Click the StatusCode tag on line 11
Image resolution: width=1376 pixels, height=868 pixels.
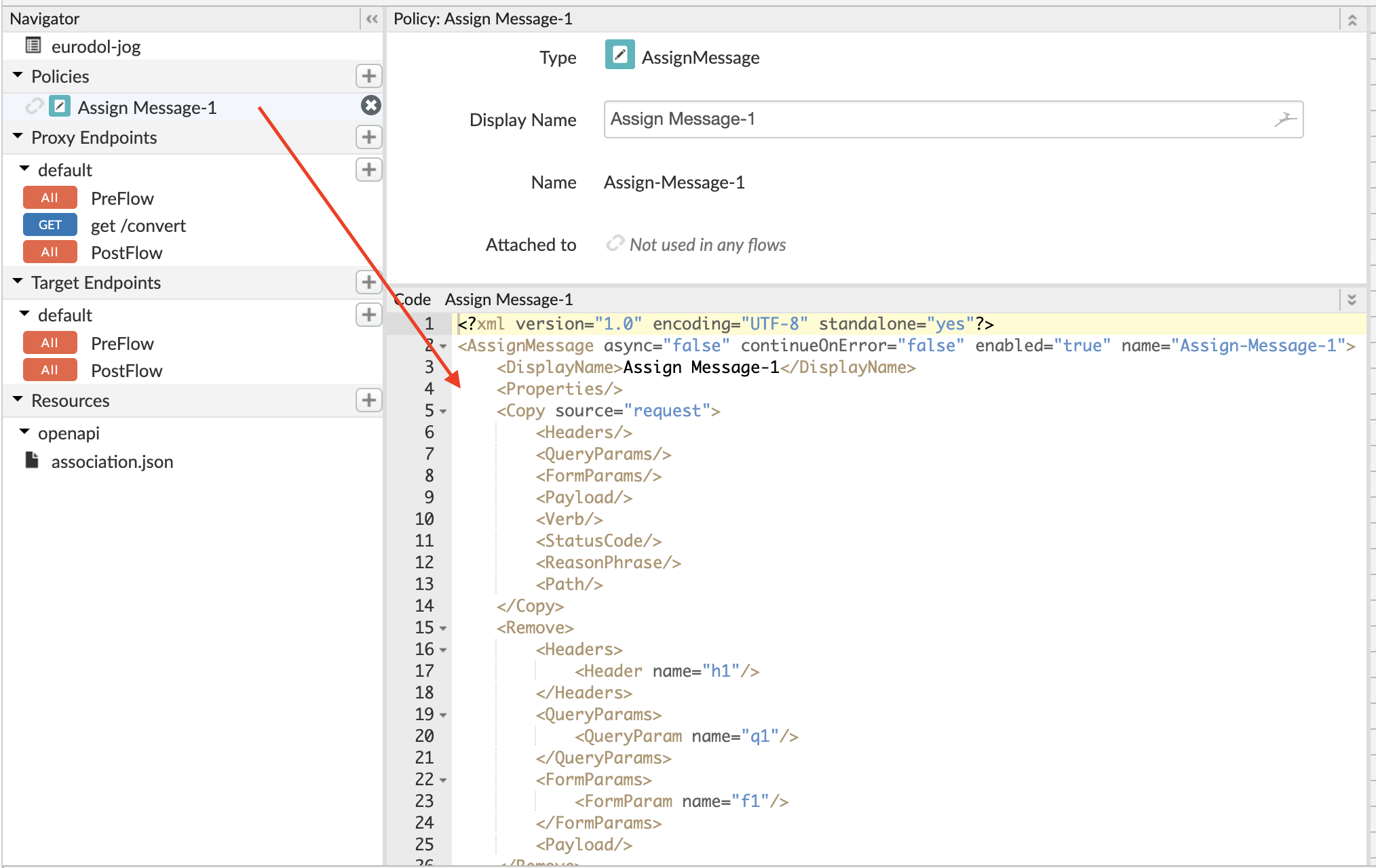tap(598, 541)
